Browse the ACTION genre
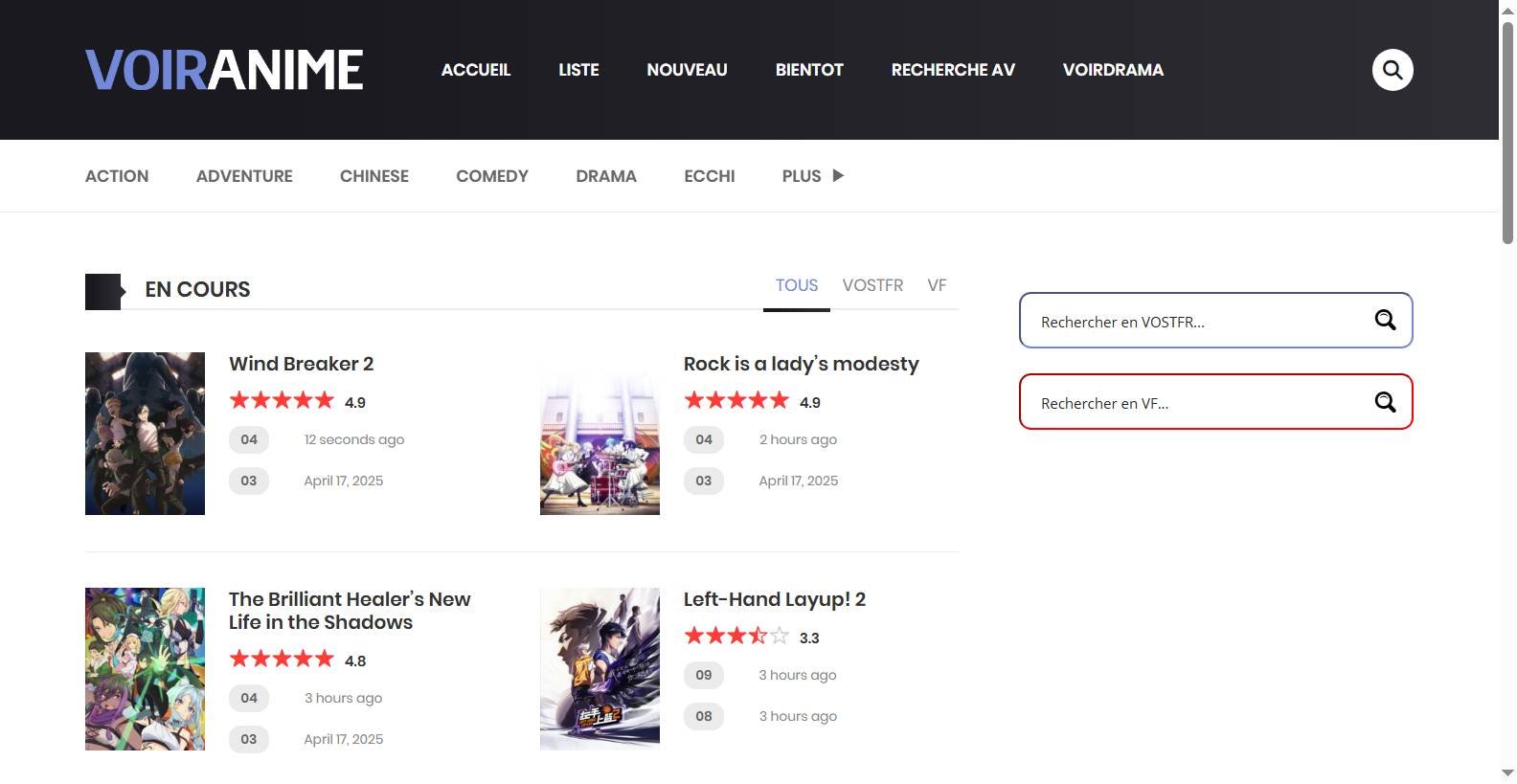 pyautogui.click(x=117, y=176)
